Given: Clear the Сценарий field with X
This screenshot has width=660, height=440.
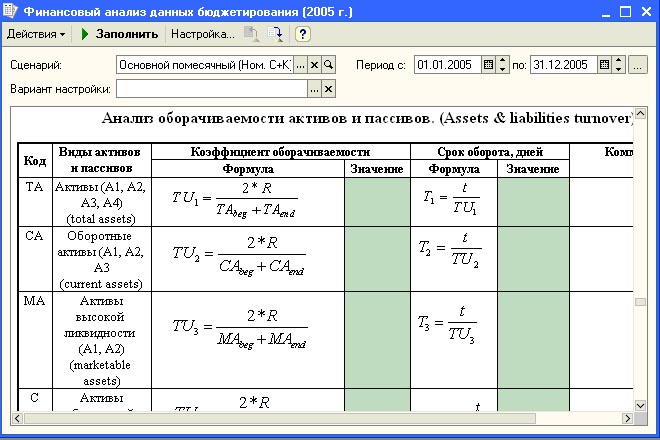Looking at the screenshot, I should tap(314, 65).
